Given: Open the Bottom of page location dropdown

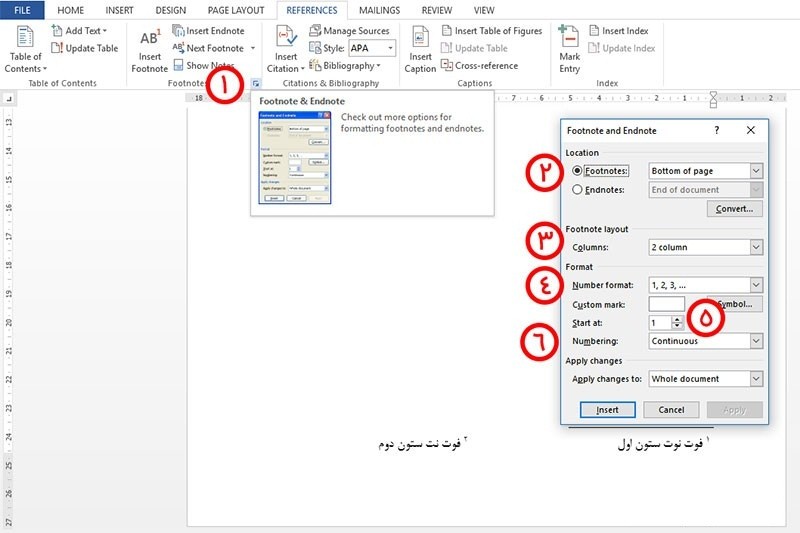Looking at the screenshot, I should (756, 171).
